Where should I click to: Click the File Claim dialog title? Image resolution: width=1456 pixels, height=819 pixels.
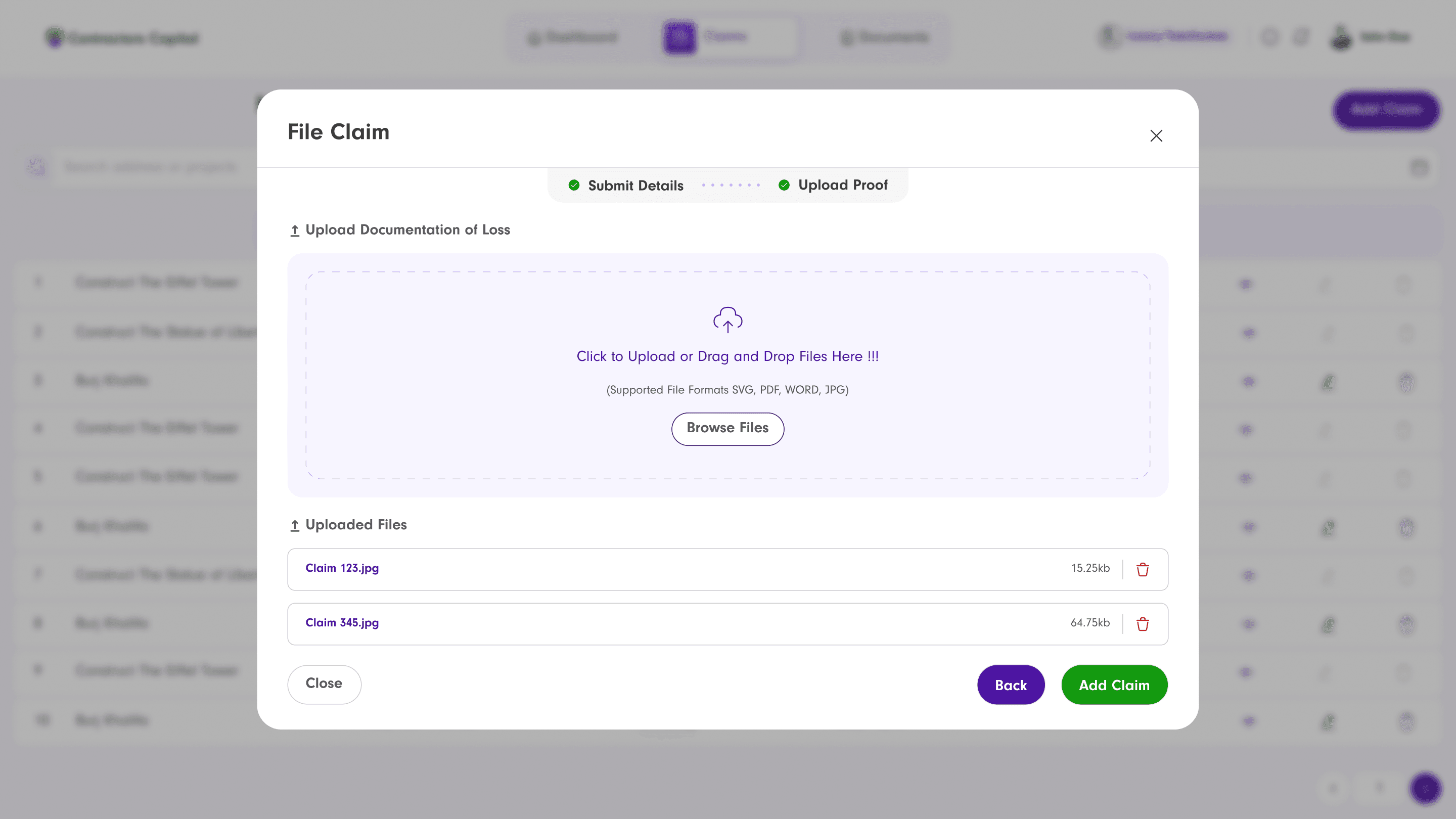[x=339, y=131]
